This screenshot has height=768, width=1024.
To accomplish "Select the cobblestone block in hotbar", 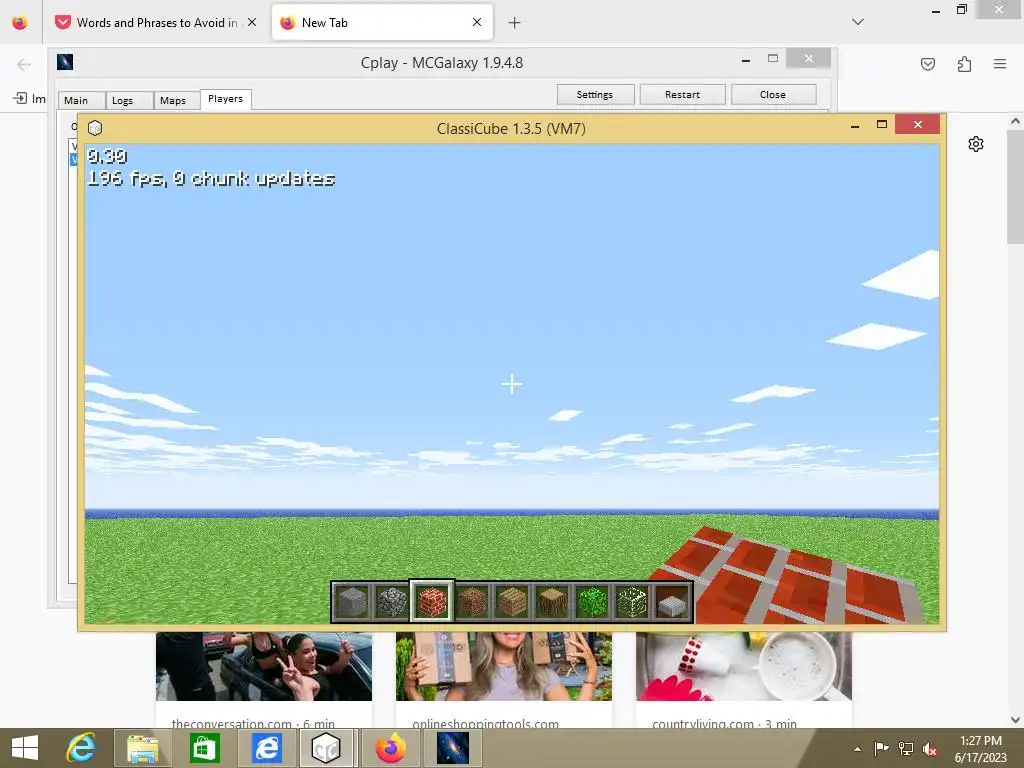I will (392, 601).
